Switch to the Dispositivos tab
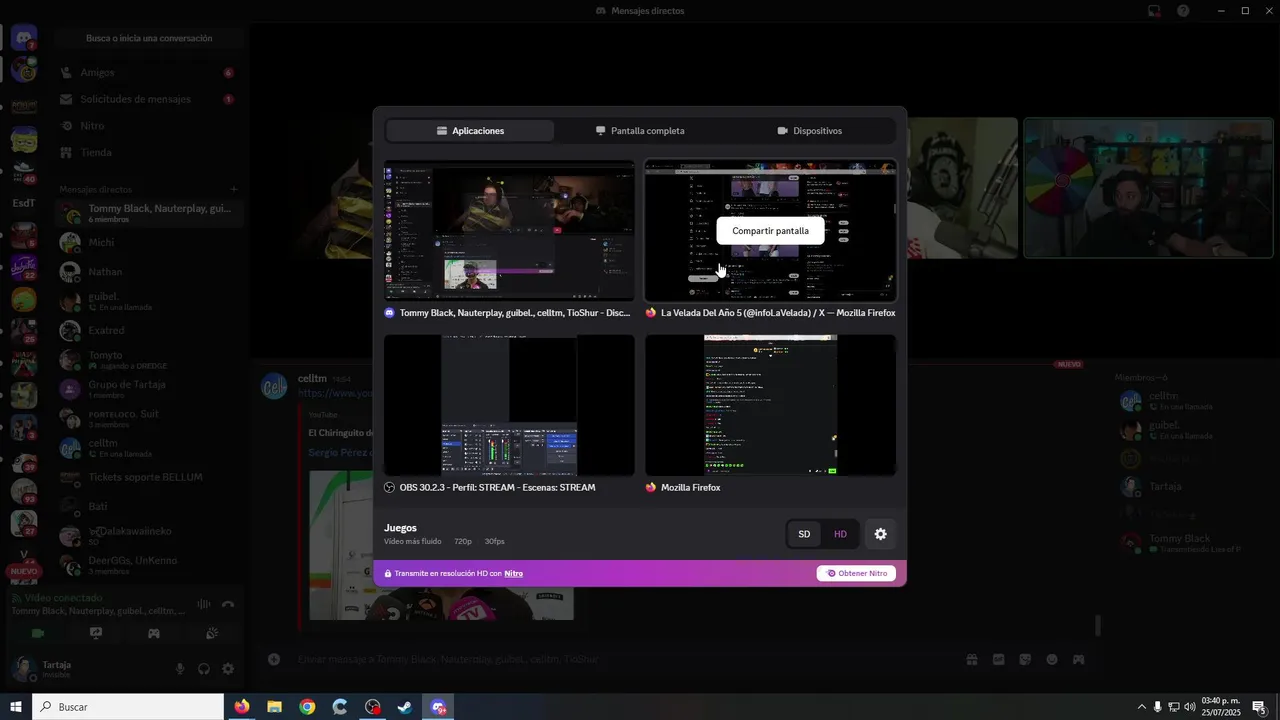The image size is (1280, 720). (x=810, y=131)
